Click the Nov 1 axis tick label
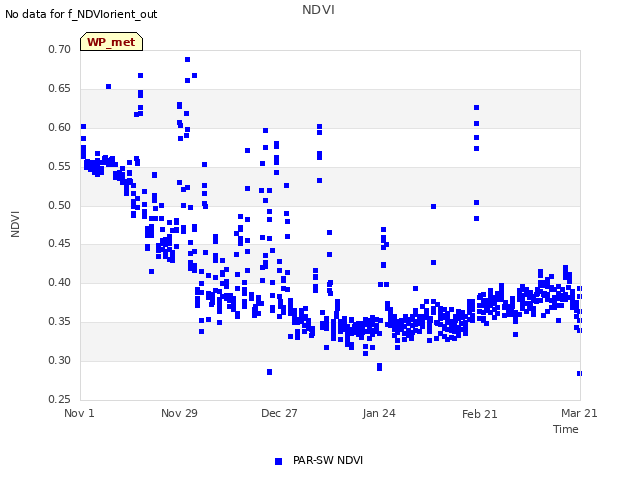The height and width of the screenshot is (480, 640). coord(79,413)
